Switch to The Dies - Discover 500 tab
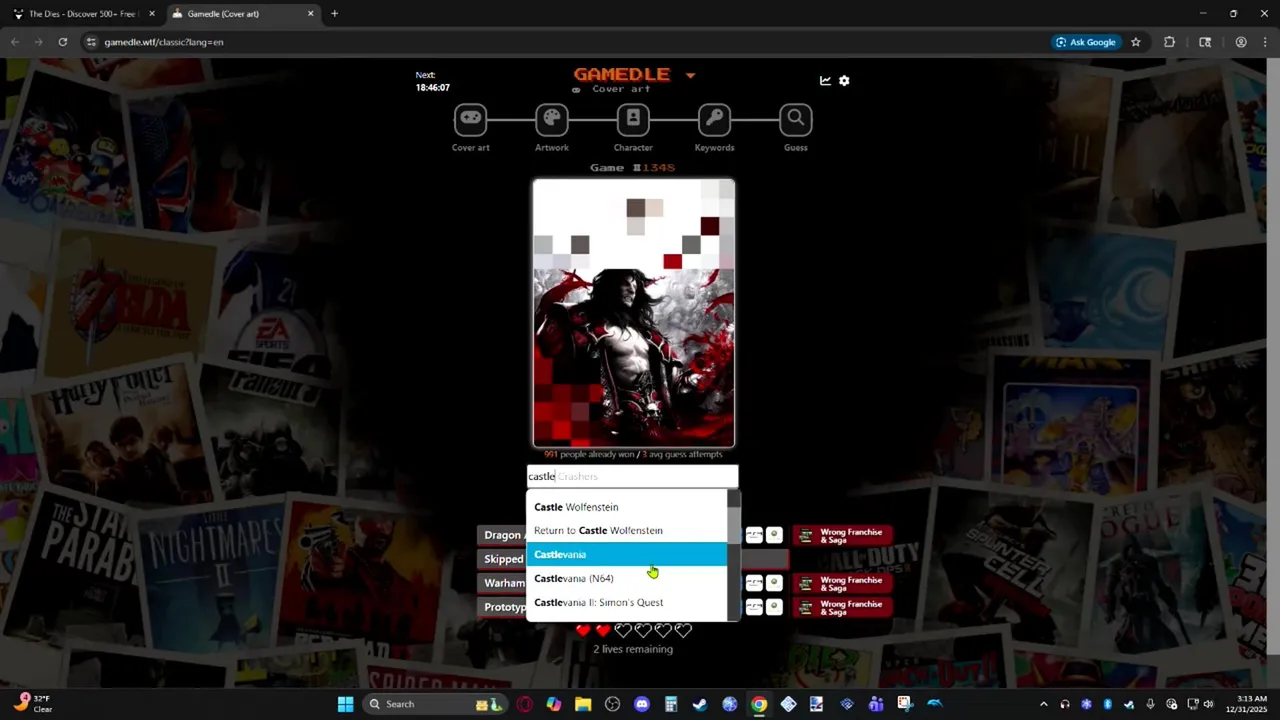Screen dimensions: 1280x720 (x=82, y=14)
